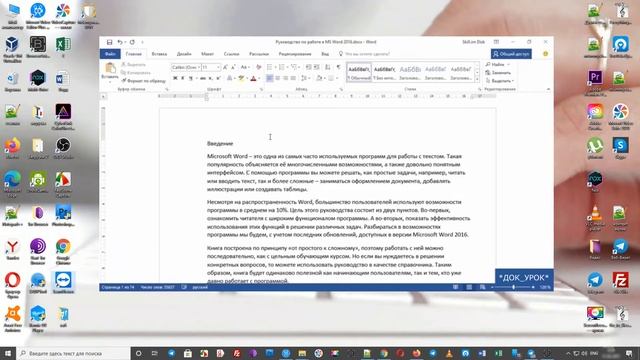Redo the action via Quick Access toolbar

tap(132, 42)
